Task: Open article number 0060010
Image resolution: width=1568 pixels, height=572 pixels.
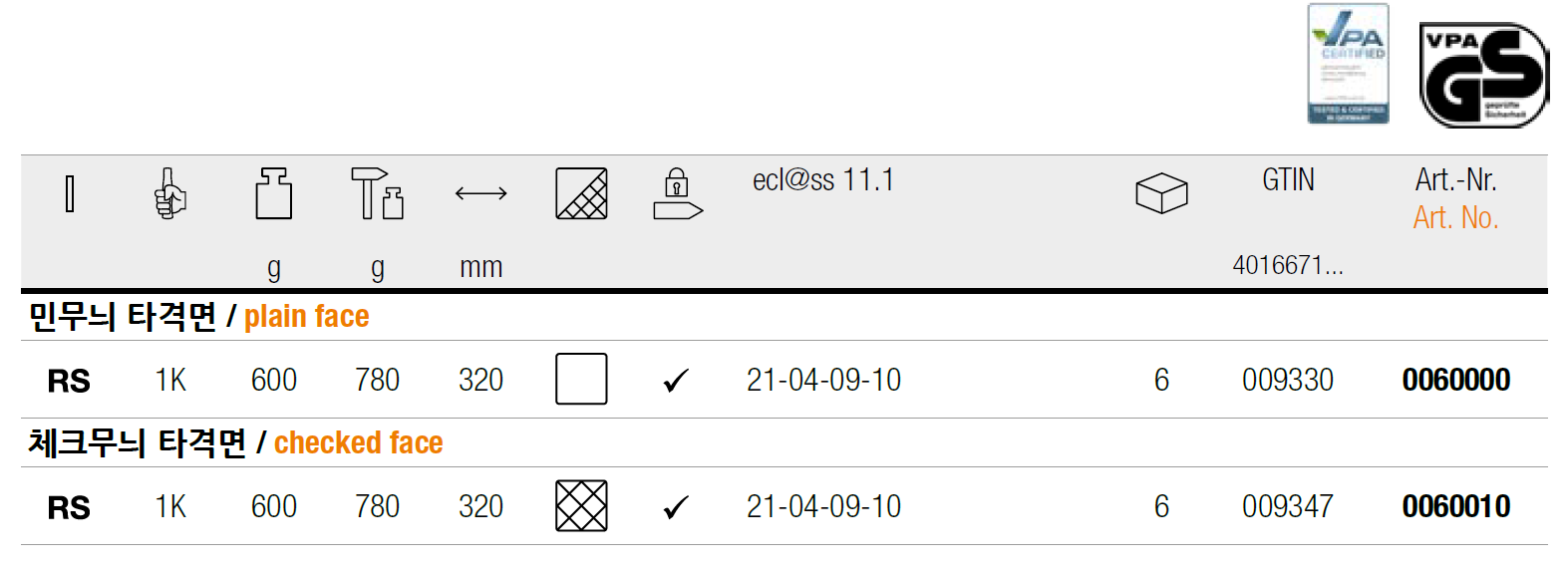Action: (1455, 506)
